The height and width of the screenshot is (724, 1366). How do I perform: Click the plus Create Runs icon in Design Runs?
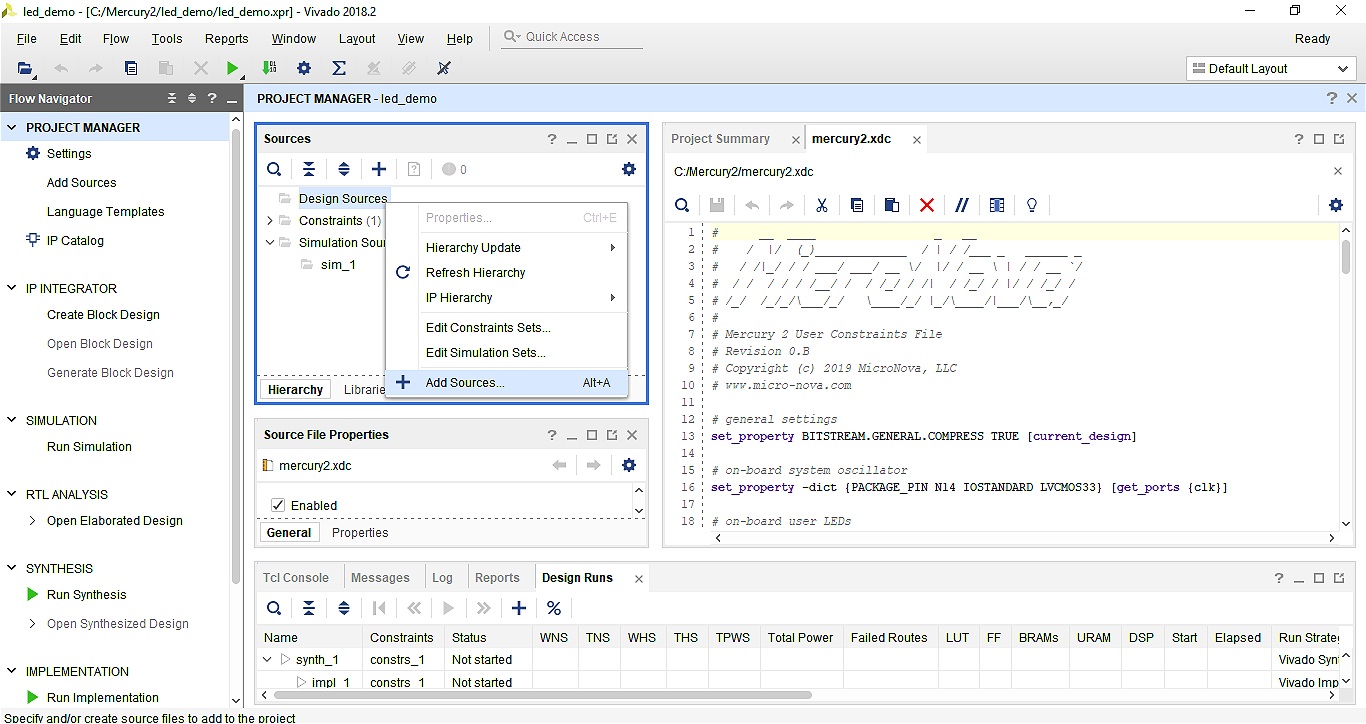click(x=519, y=608)
